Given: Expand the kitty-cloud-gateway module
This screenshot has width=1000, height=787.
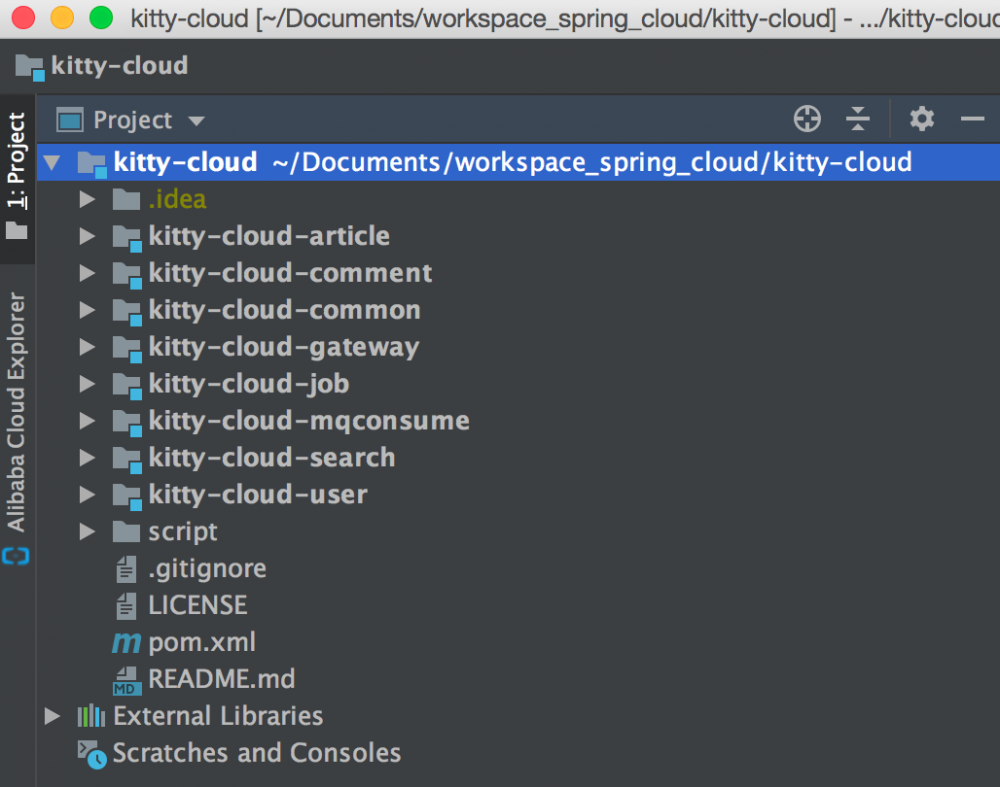Looking at the screenshot, I should click(86, 347).
